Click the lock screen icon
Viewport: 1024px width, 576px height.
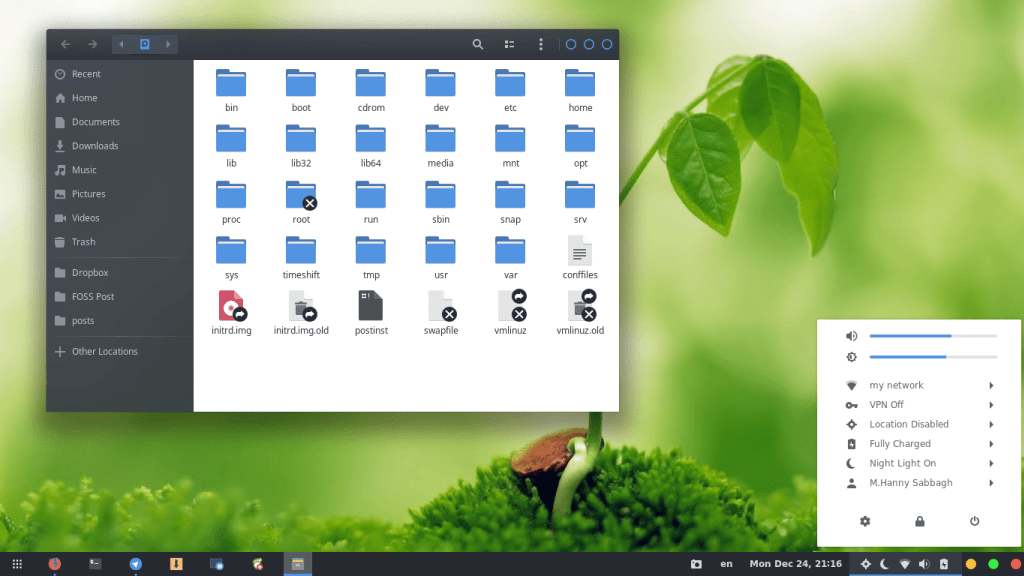click(x=919, y=521)
